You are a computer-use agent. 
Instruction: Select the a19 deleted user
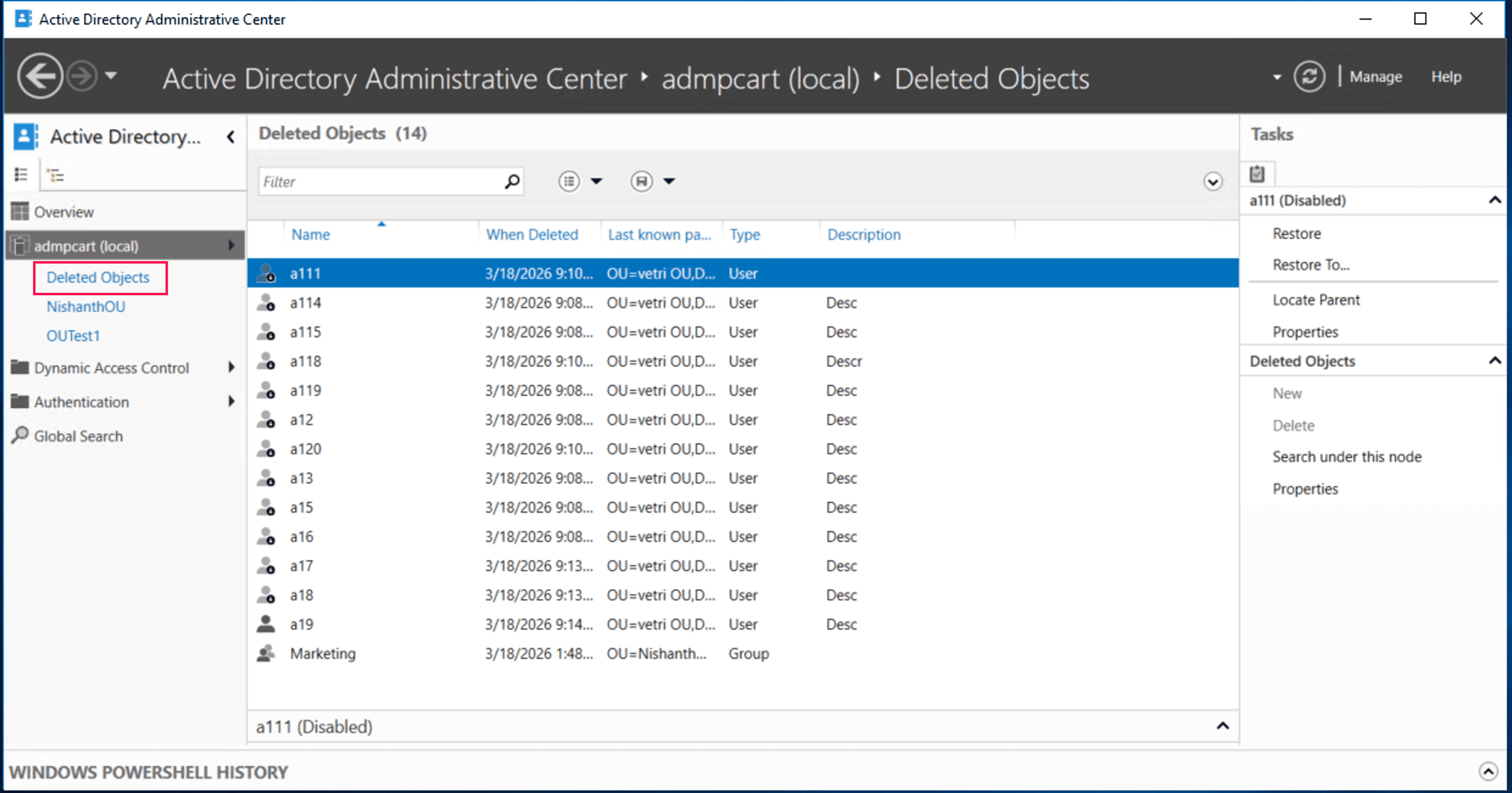coord(302,624)
